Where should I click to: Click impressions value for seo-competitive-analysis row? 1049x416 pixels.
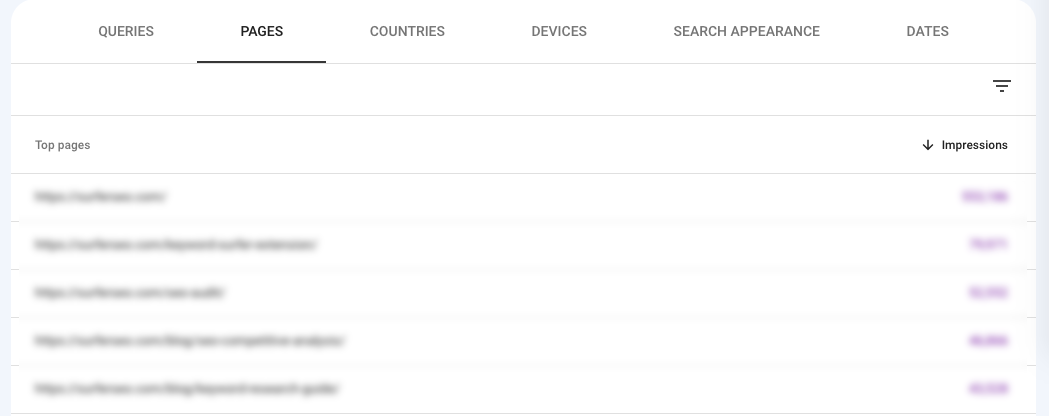click(x=988, y=341)
